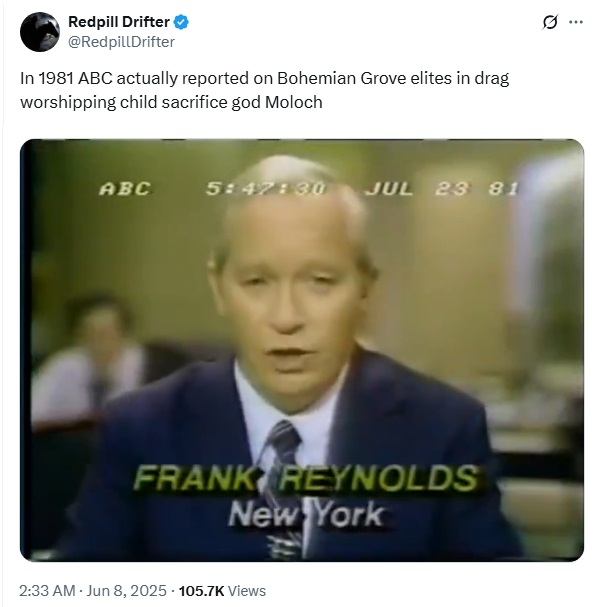599x607 pixels.
Task: Click the word Moloch in the post
Action: pyautogui.click(x=294, y=103)
